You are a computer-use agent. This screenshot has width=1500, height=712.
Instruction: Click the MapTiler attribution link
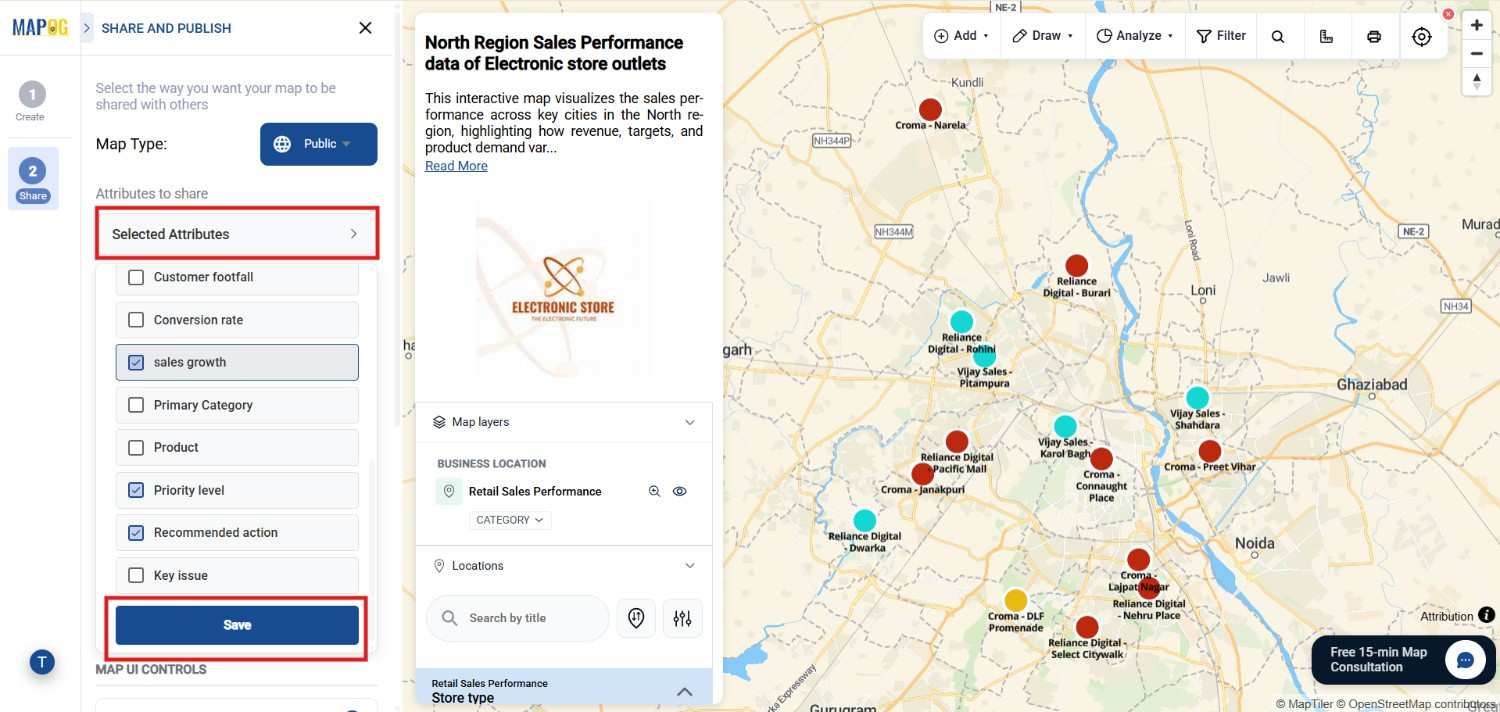(1304, 704)
